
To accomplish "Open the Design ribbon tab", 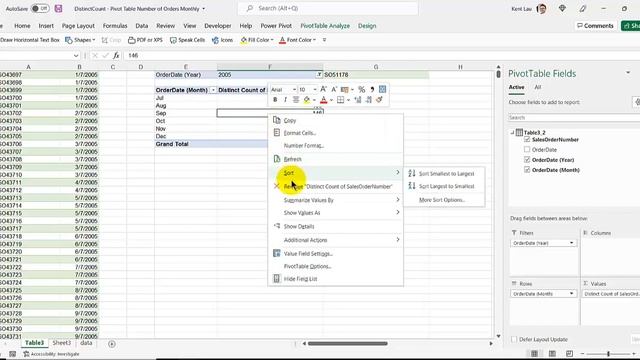I will 367,26.
